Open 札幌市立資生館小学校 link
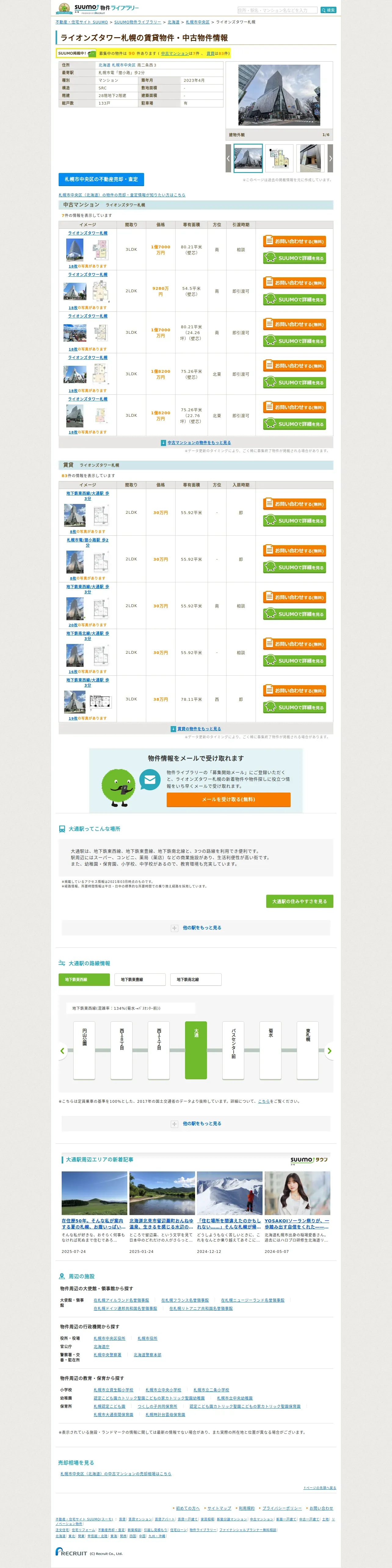392x1568 pixels. (113, 1390)
